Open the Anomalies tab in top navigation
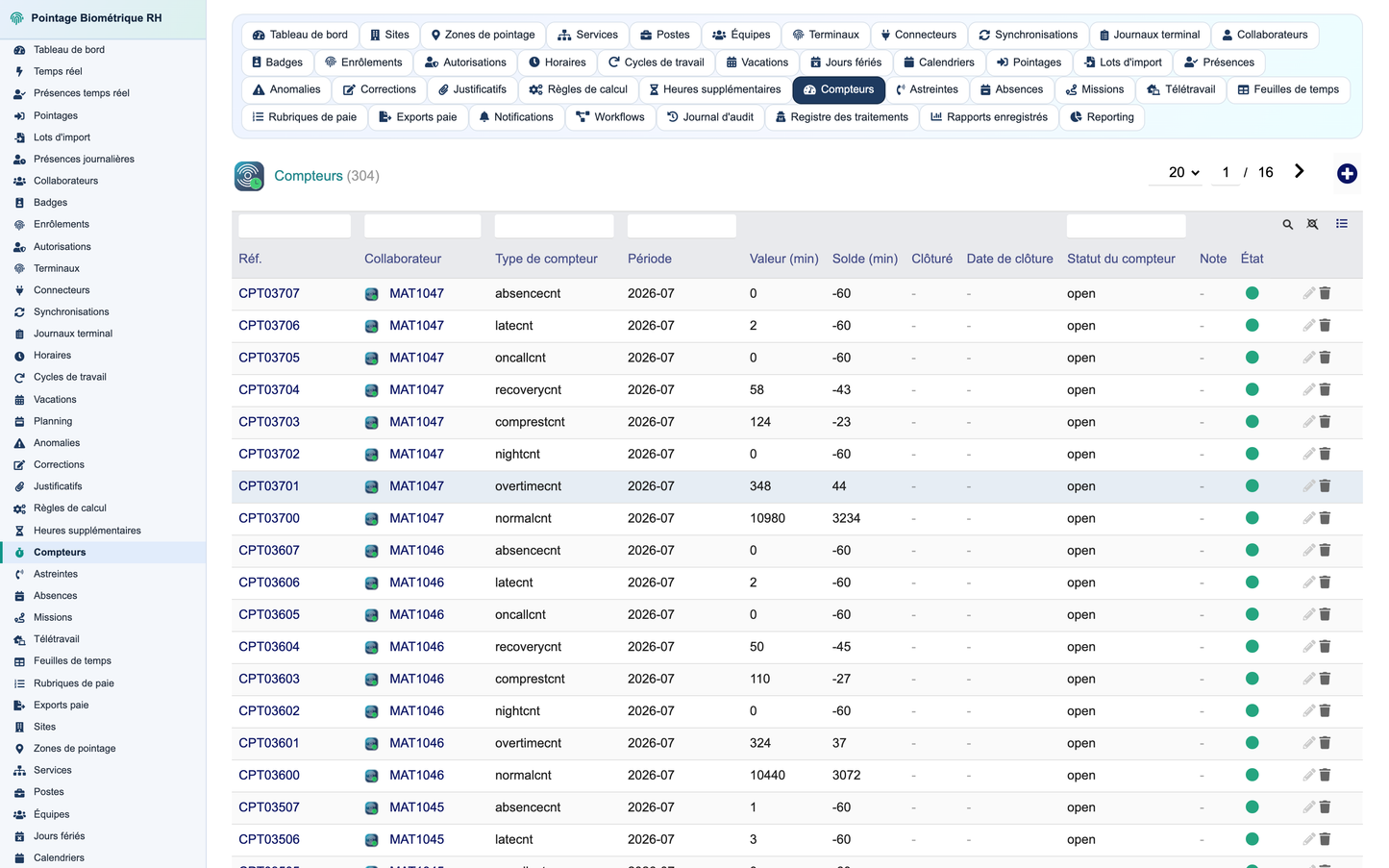 pyautogui.click(x=286, y=89)
